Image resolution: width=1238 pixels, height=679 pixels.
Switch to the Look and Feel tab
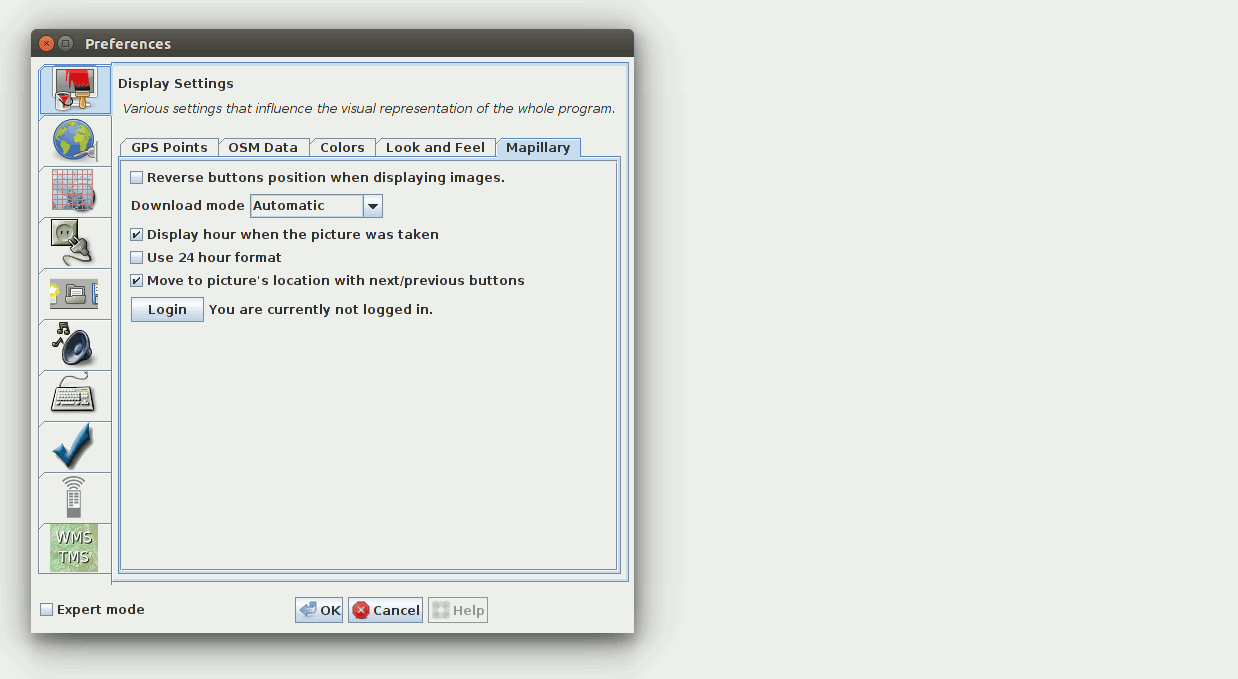(435, 148)
